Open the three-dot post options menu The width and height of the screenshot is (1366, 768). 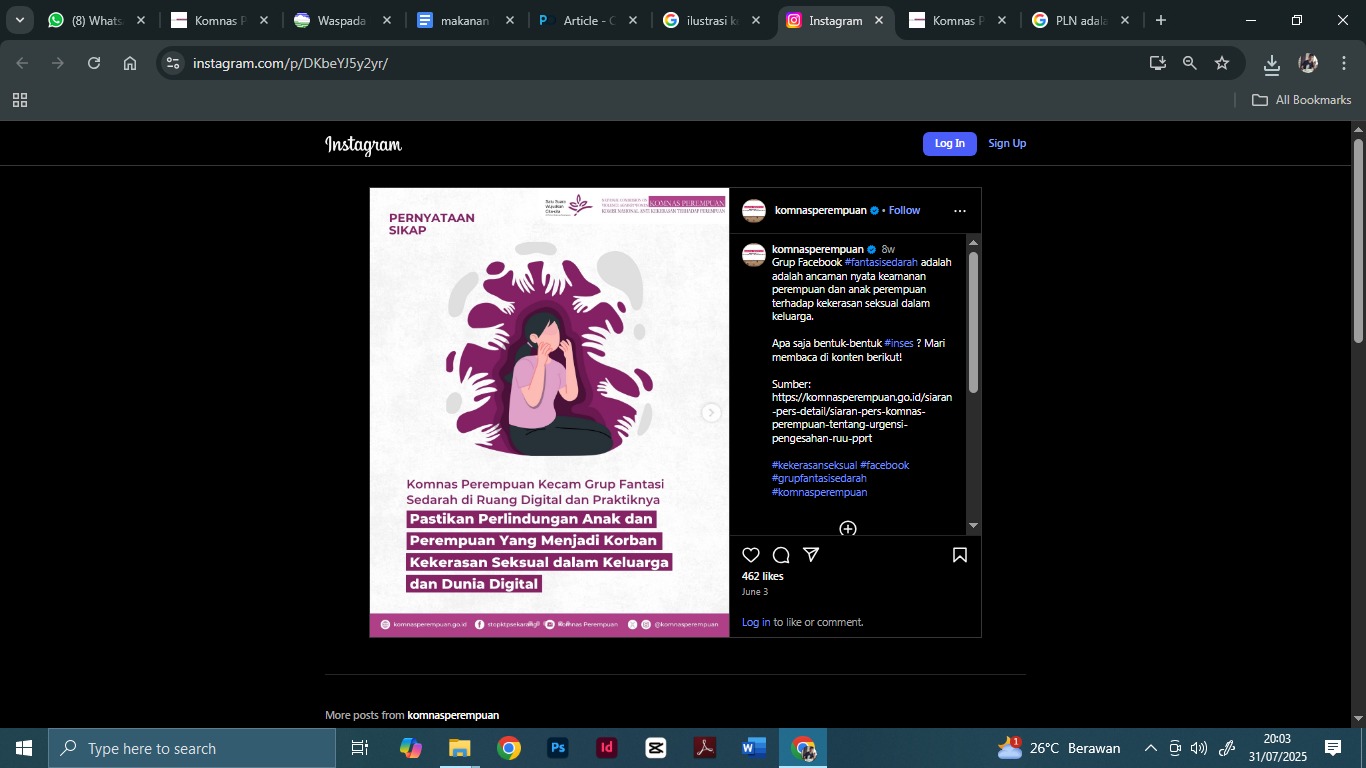[x=960, y=211]
